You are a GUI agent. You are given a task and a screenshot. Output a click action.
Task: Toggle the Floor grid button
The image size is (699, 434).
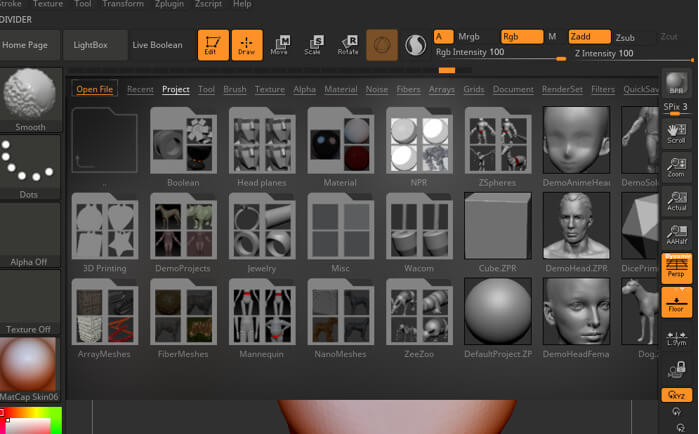(x=676, y=301)
